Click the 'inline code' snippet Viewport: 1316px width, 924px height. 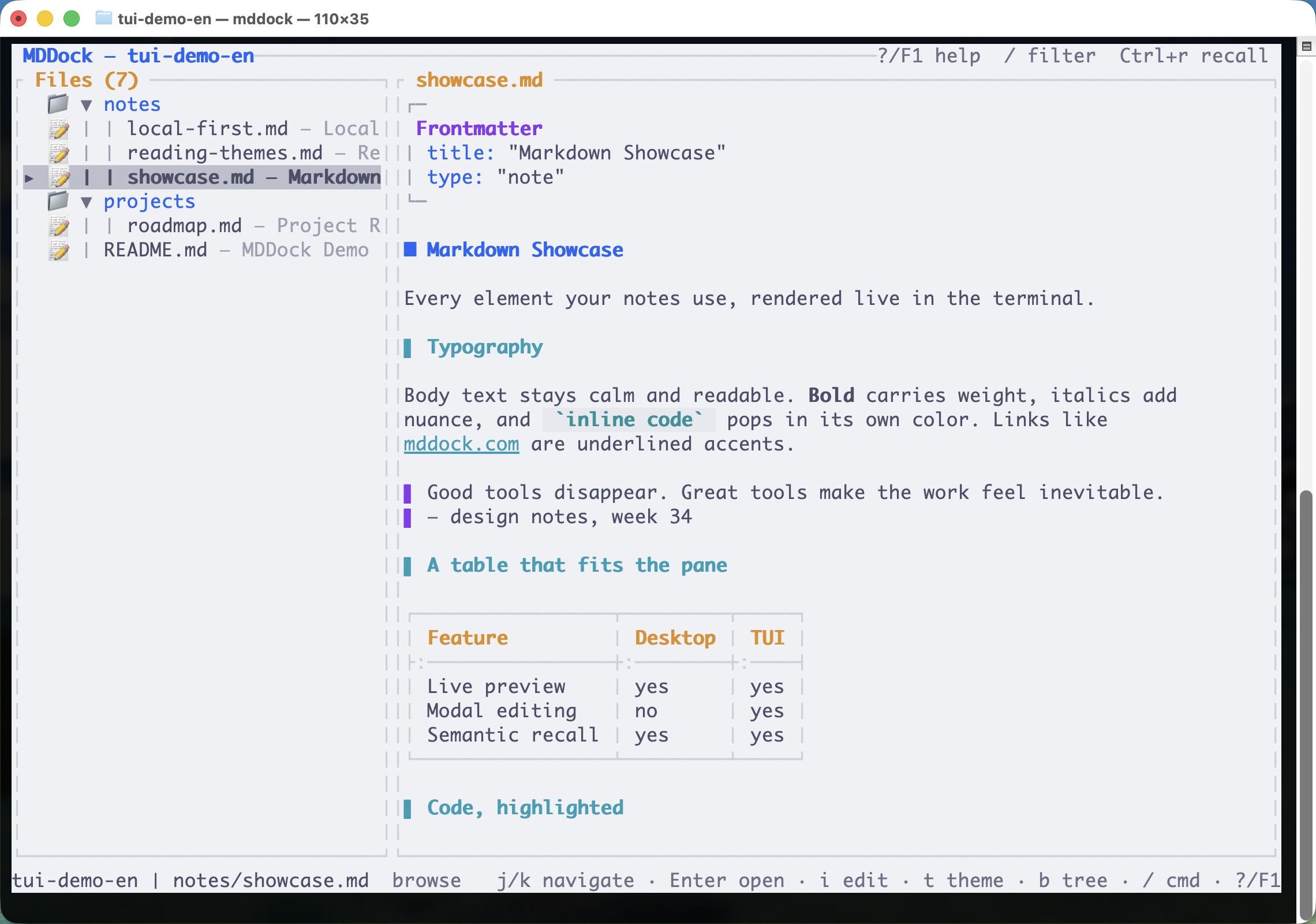(x=629, y=420)
